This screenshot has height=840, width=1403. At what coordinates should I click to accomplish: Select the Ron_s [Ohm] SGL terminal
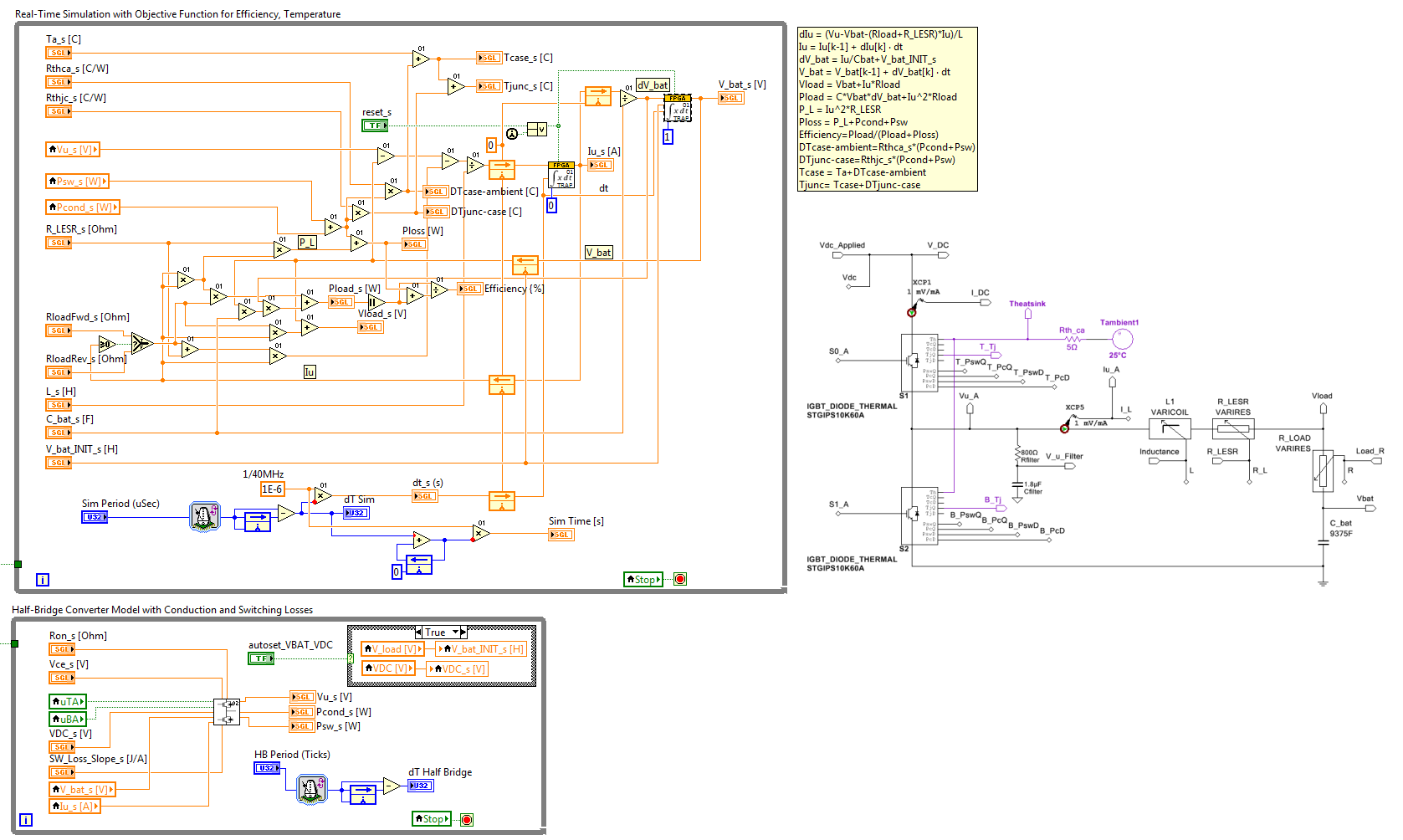pyautogui.click(x=62, y=649)
